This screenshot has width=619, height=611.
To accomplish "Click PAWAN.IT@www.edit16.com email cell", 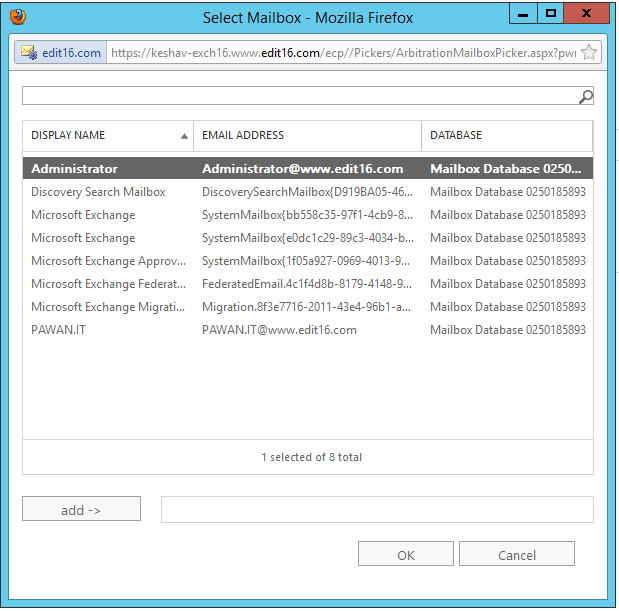I will [279, 330].
